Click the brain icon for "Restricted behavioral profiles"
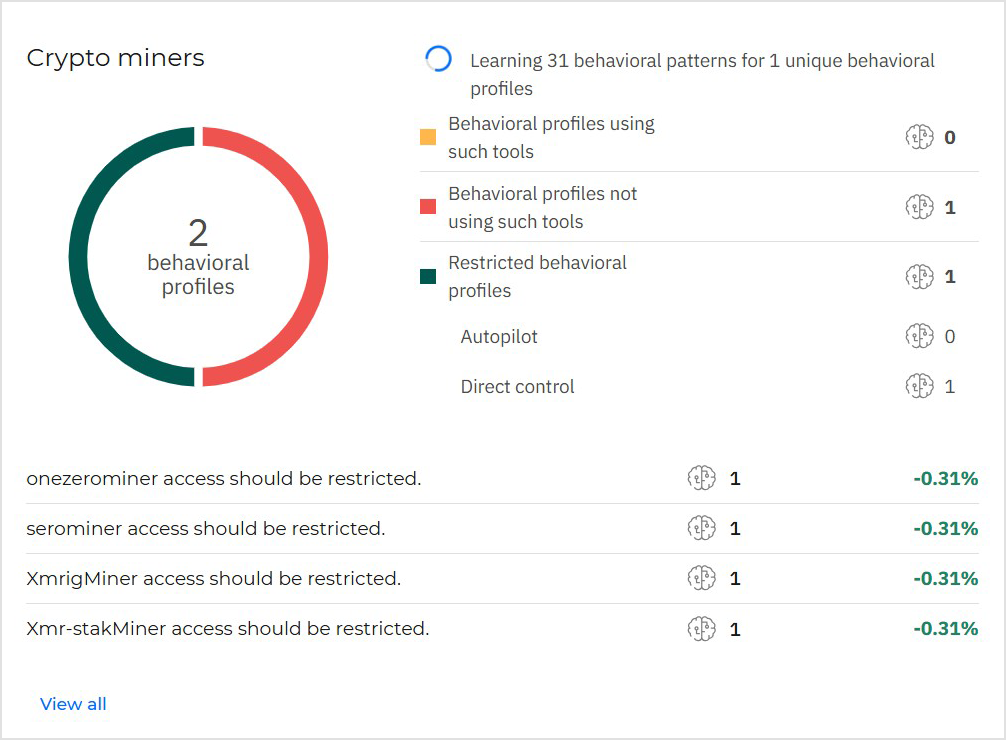The height and width of the screenshot is (740, 1006). 920,276
